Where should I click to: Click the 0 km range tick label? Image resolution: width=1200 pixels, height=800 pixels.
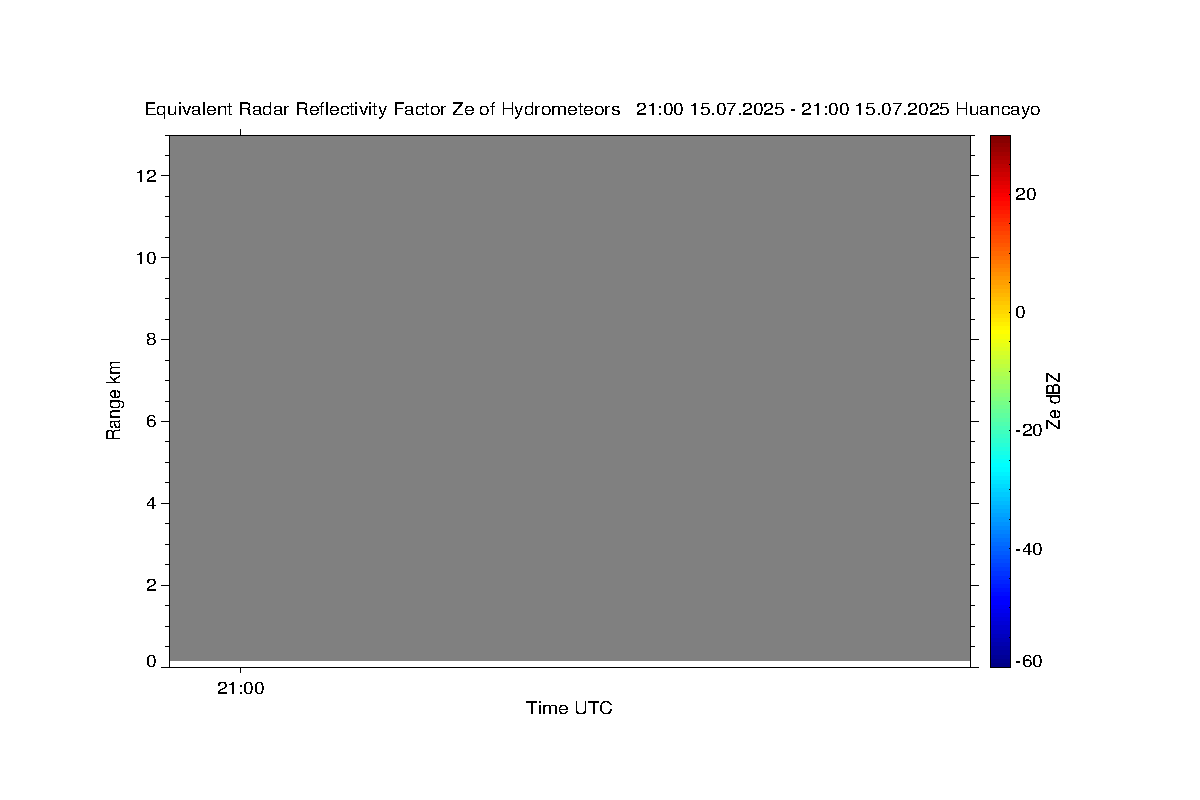(x=152, y=662)
